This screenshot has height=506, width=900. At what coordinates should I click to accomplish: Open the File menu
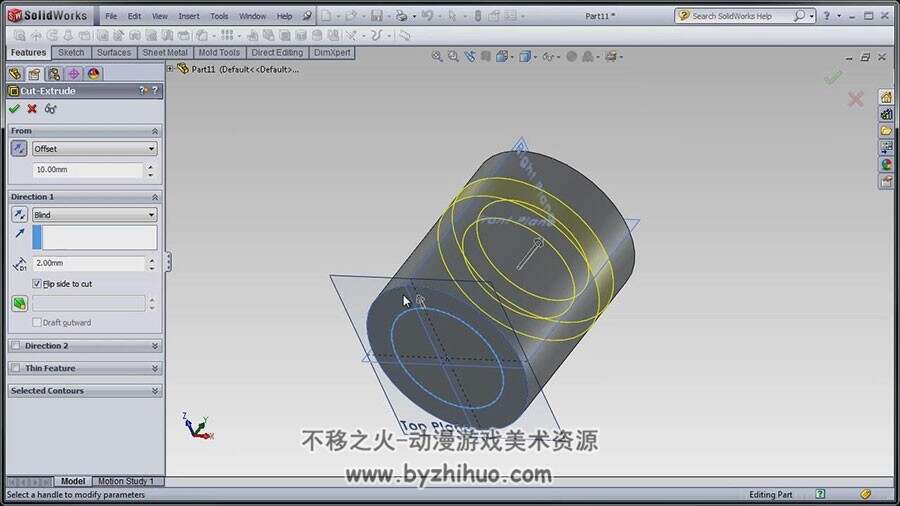(x=111, y=16)
